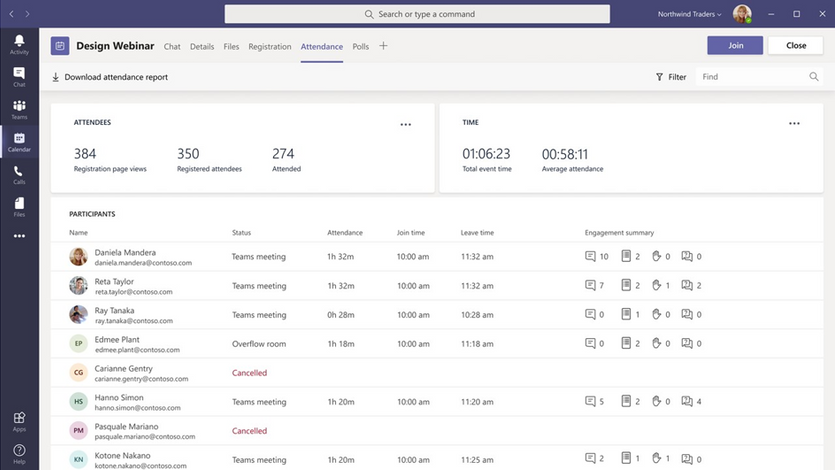Show more apps via sidebar ellipsis
The width and height of the screenshot is (835, 470).
point(19,237)
